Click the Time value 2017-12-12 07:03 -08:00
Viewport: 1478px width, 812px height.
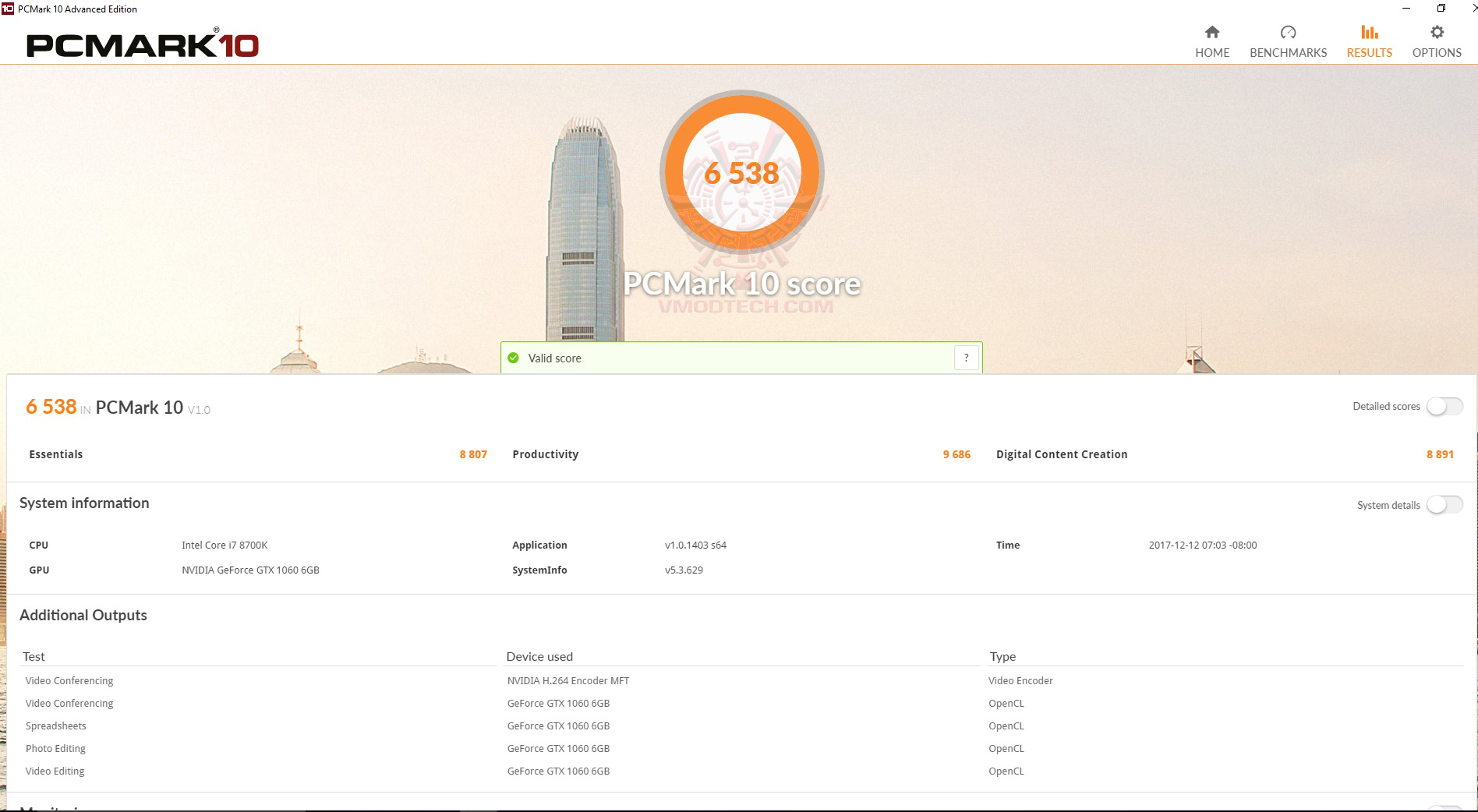(x=1202, y=545)
